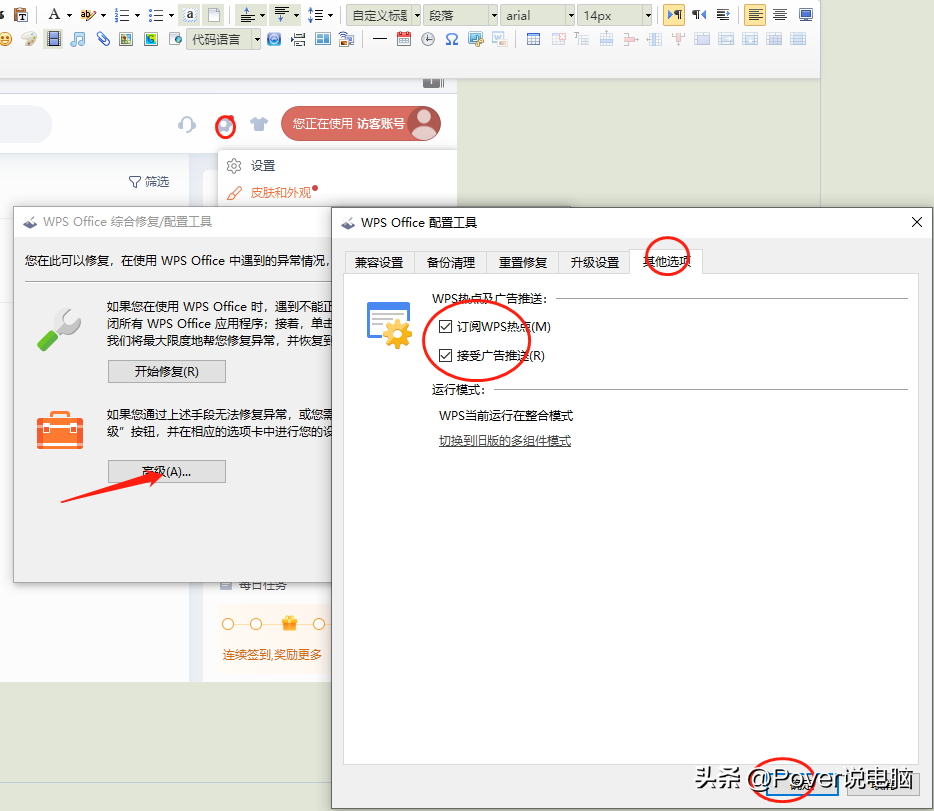Choose 设置 from the dropdown menu
This screenshot has width=934, height=811.
tap(263, 166)
